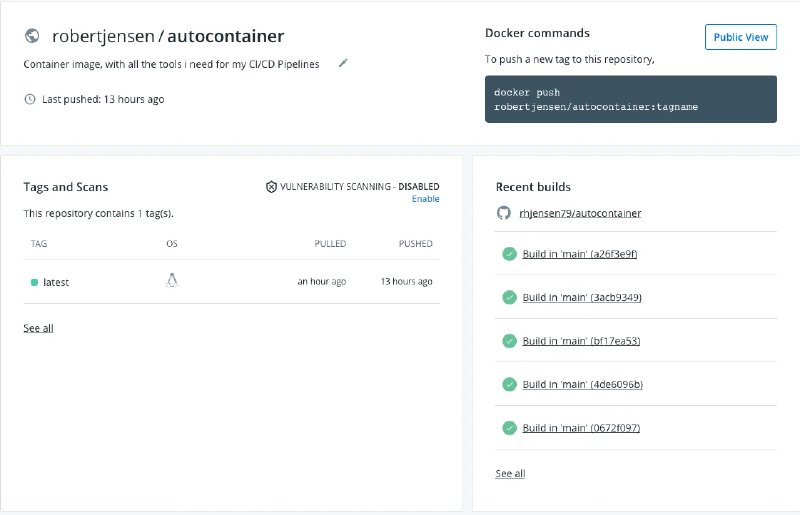Click green checkmark for build 3acb9349

pyautogui.click(x=509, y=297)
